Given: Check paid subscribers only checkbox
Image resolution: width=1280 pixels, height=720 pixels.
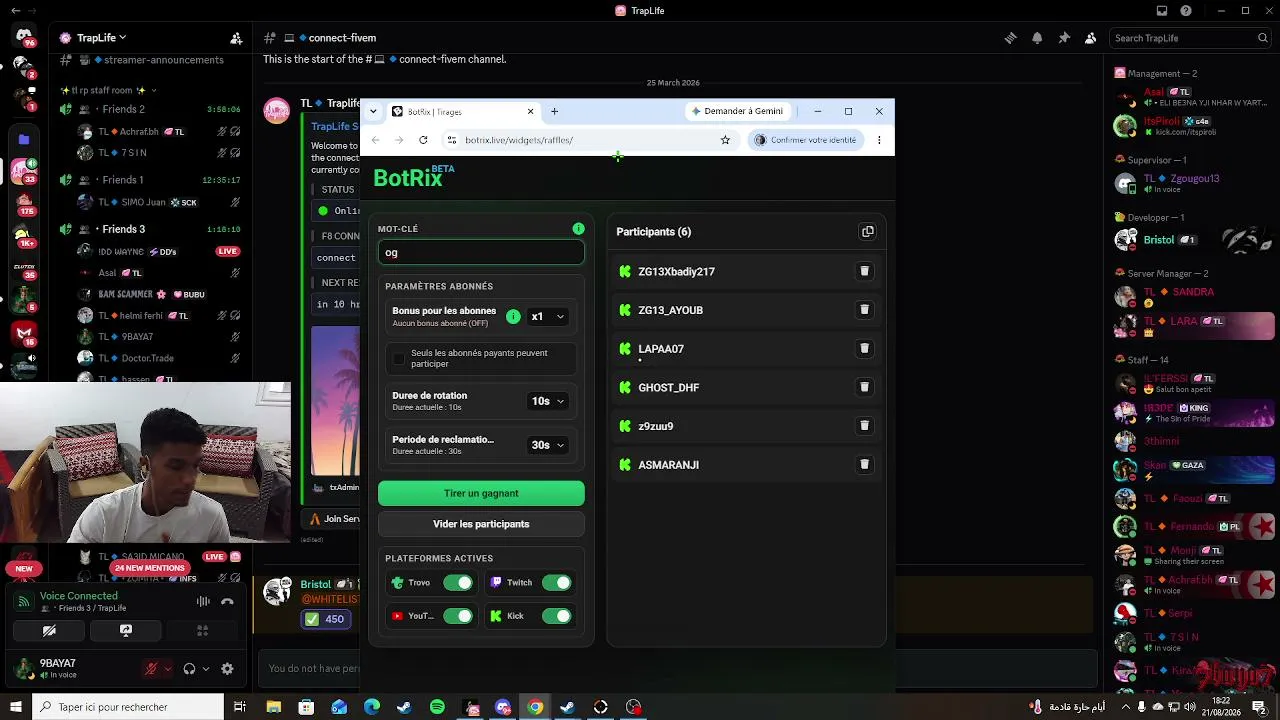Looking at the screenshot, I should pos(399,359).
